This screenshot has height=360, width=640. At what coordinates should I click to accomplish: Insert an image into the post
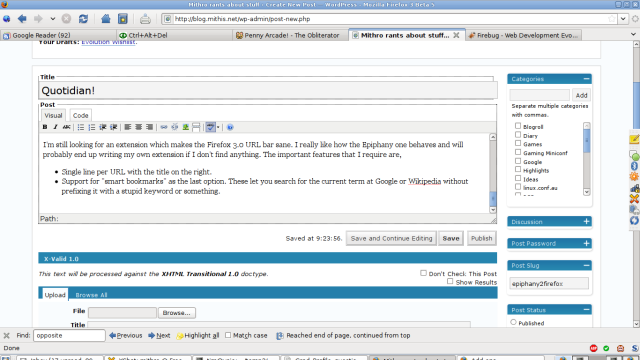186,127
